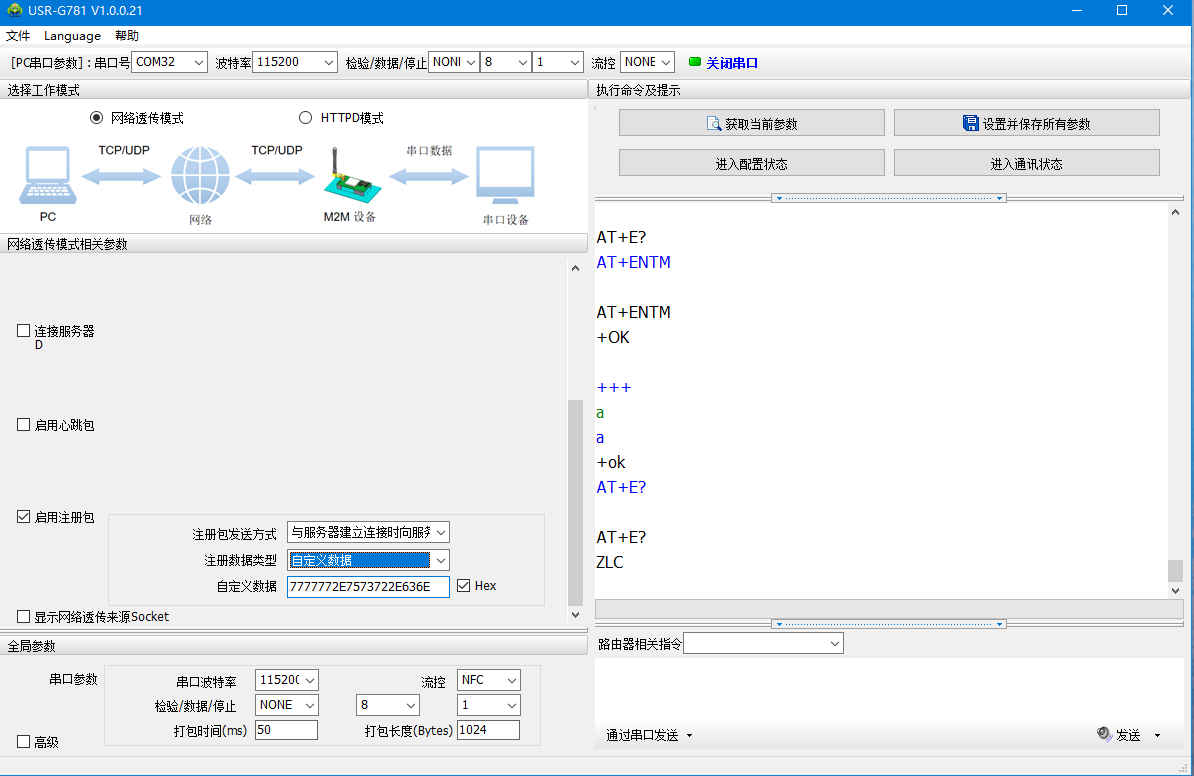Click the USR-G781 app icon in title bar

[15, 11]
